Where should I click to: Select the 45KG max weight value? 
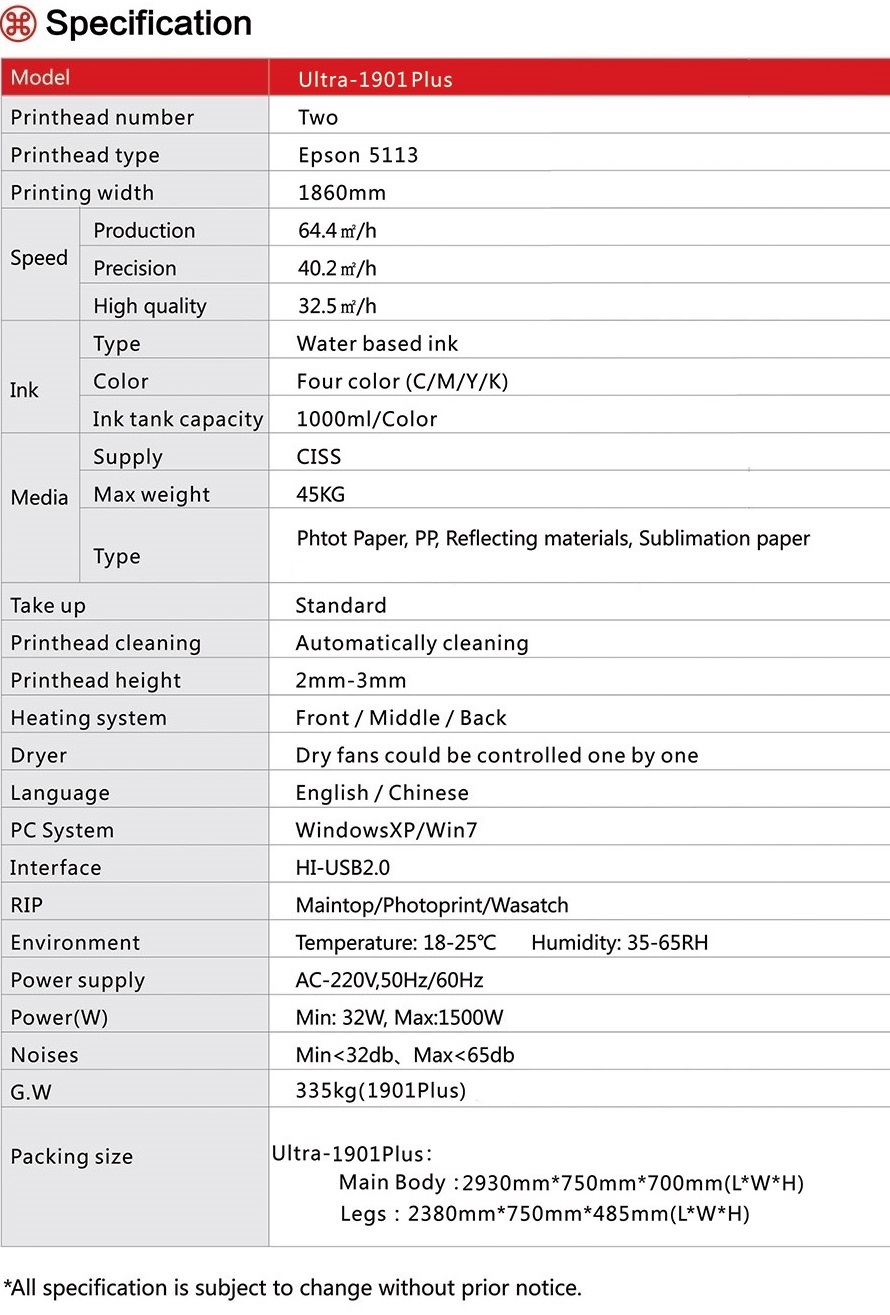coord(321,494)
